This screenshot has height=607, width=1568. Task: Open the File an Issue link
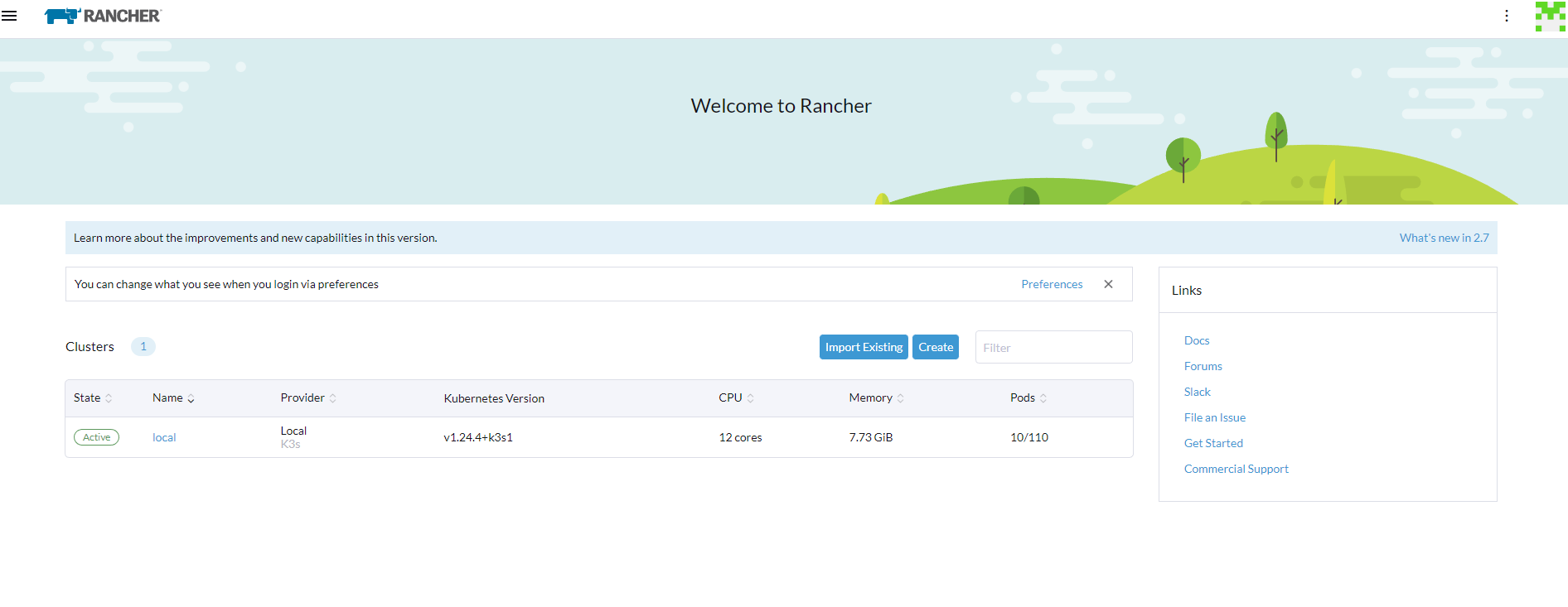point(1214,417)
